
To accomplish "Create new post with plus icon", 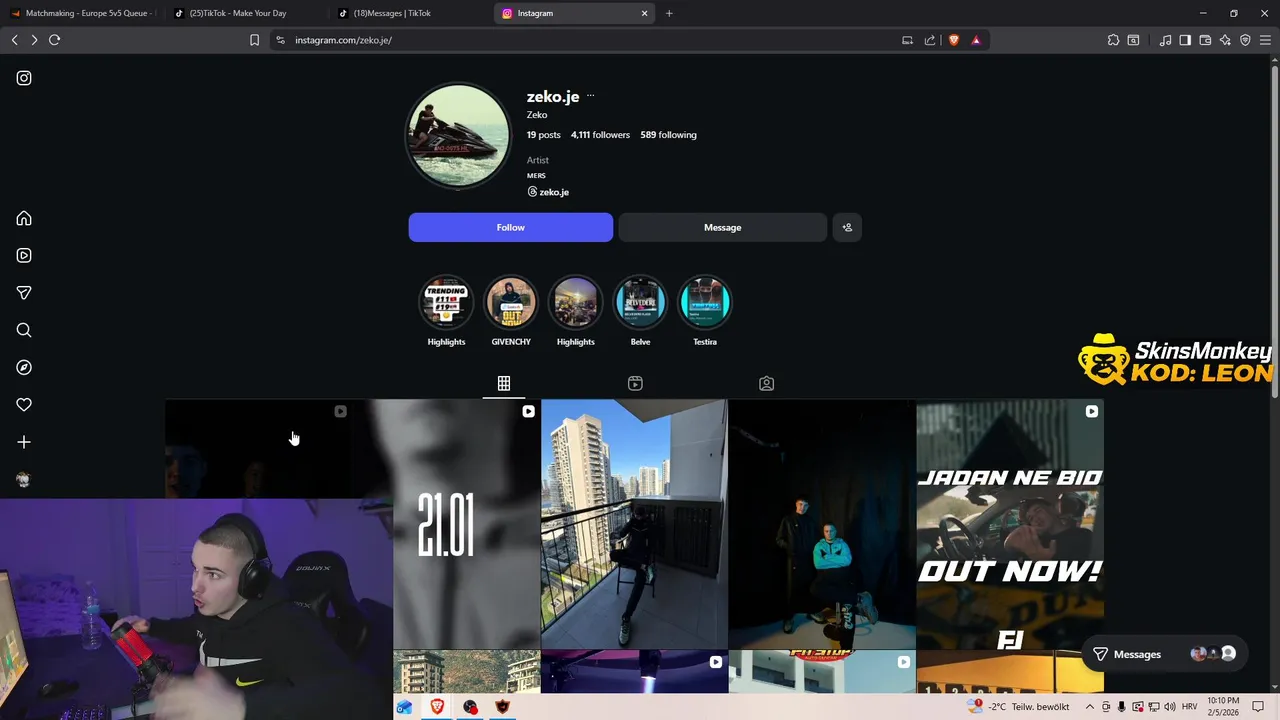I will (24, 442).
